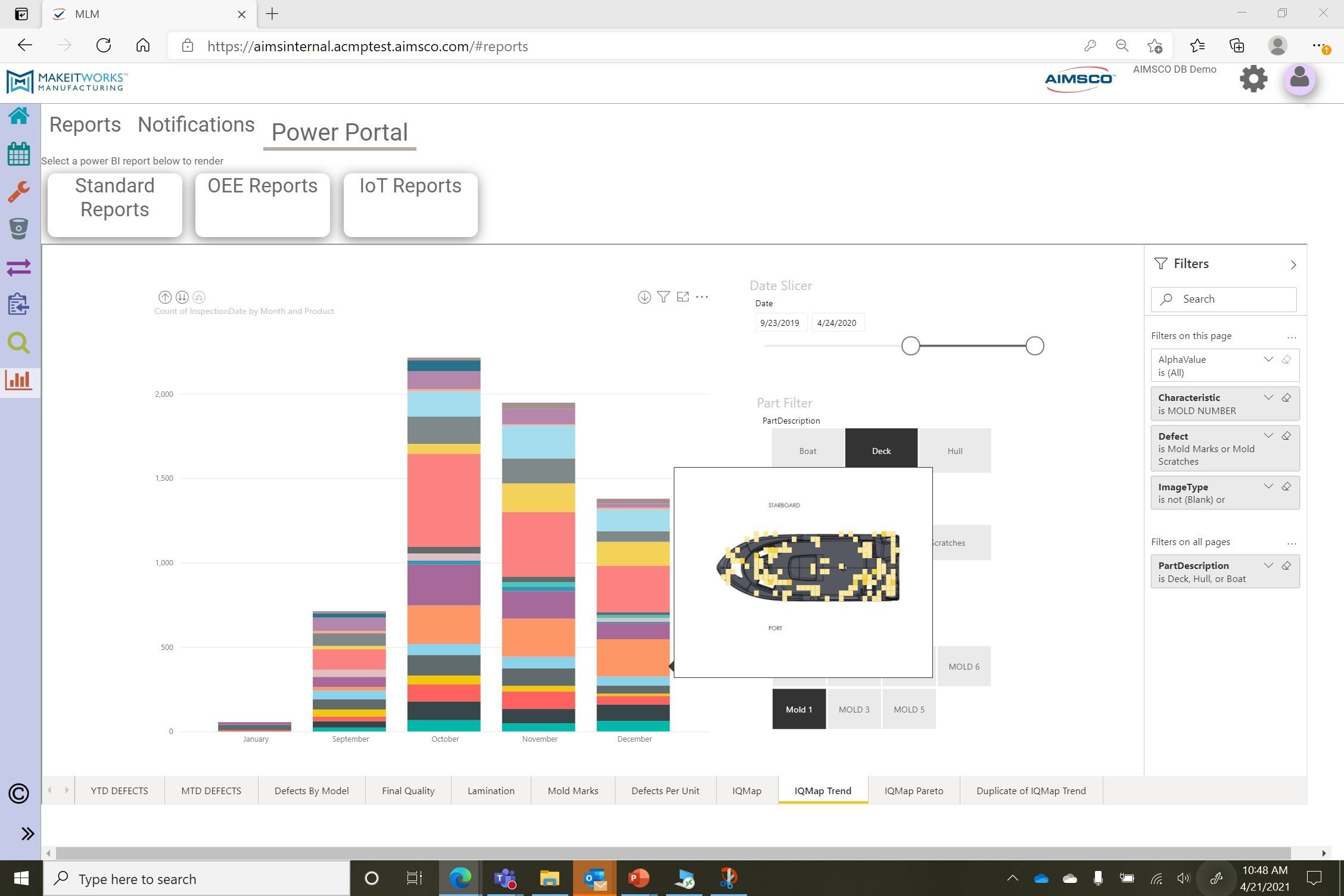Image resolution: width=1344 pixels, height=896 pixels.
Task: Click the magnifier search sidebar icon
Action: [x=18, y=343]
